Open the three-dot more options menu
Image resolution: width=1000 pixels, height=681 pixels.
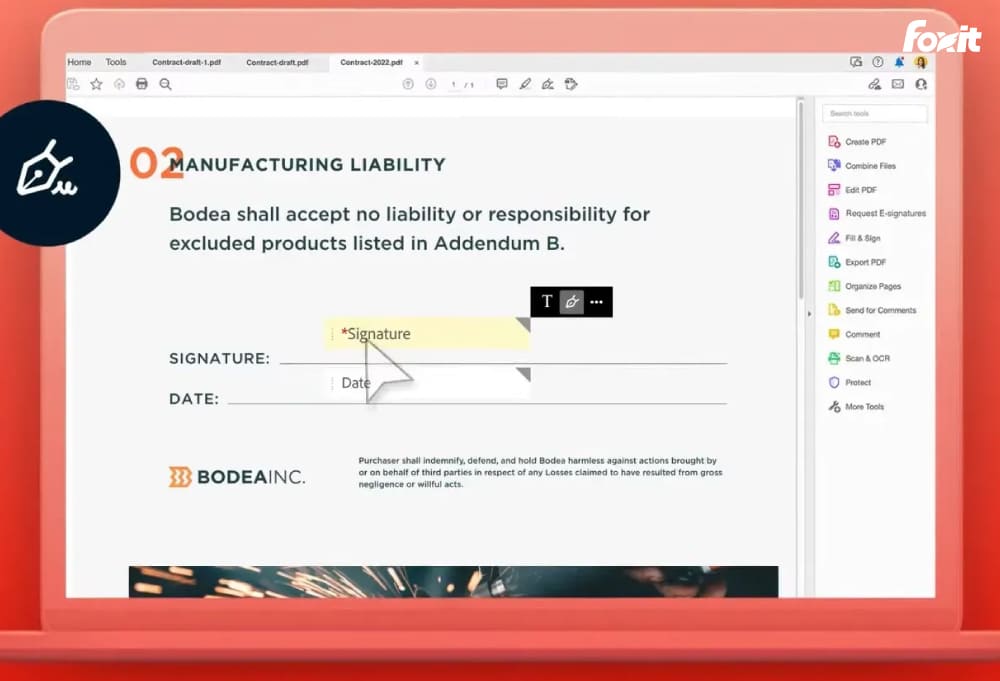pyautogui.click(x=597, y=301)
